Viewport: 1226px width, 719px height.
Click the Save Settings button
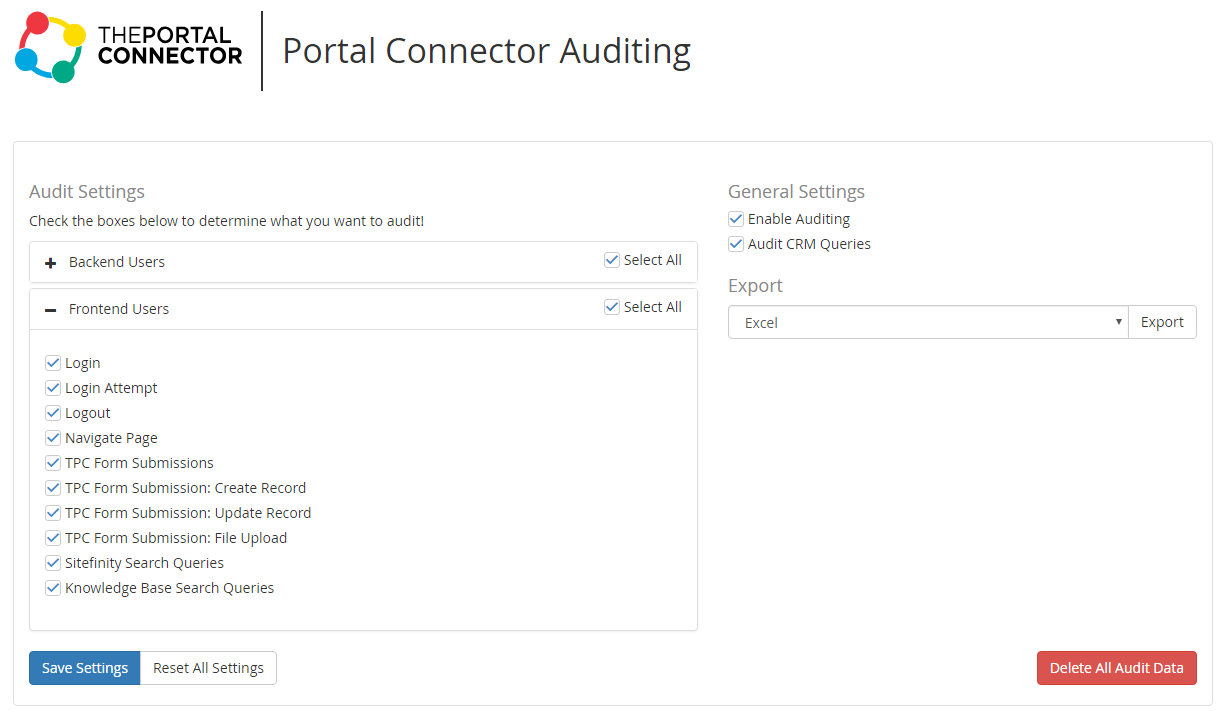[85, 668]
